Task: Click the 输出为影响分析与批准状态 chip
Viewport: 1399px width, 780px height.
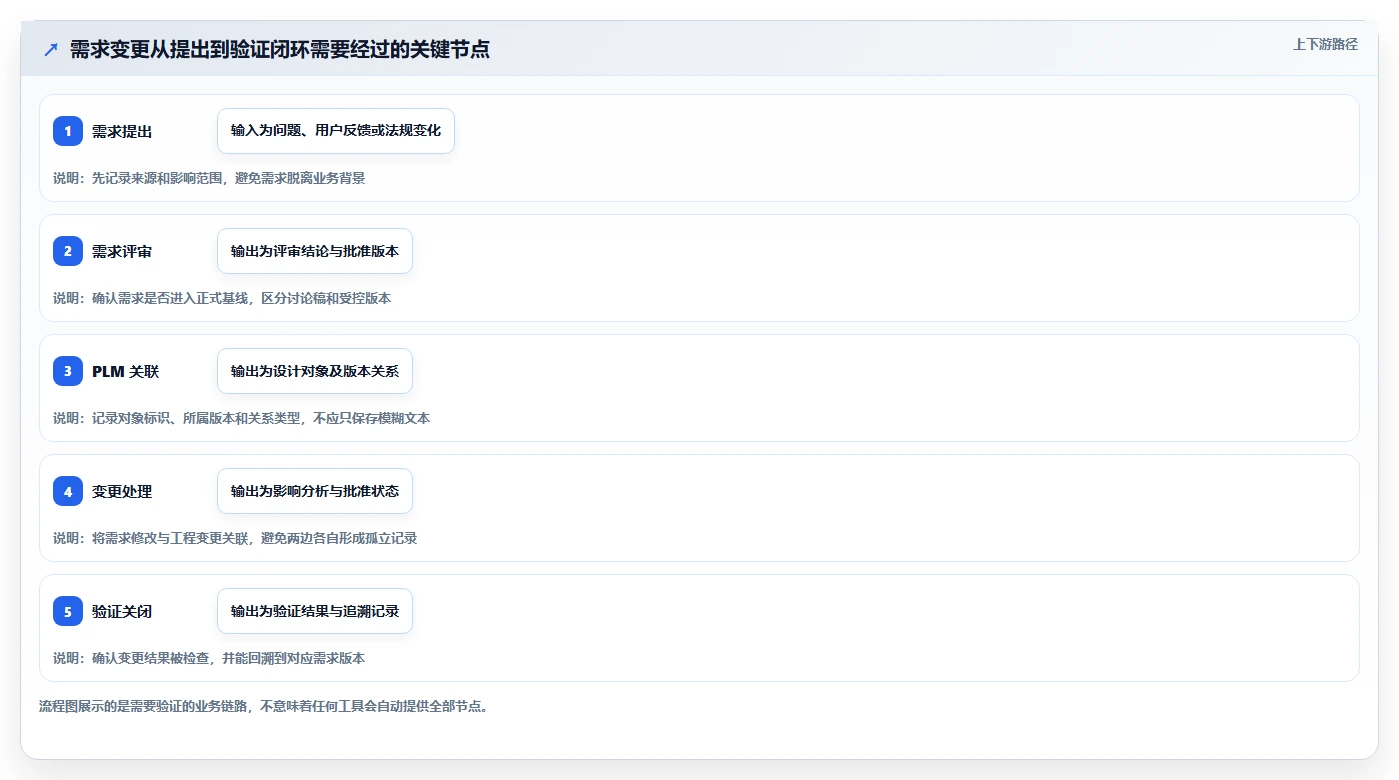Action: (x=315, y=491)
